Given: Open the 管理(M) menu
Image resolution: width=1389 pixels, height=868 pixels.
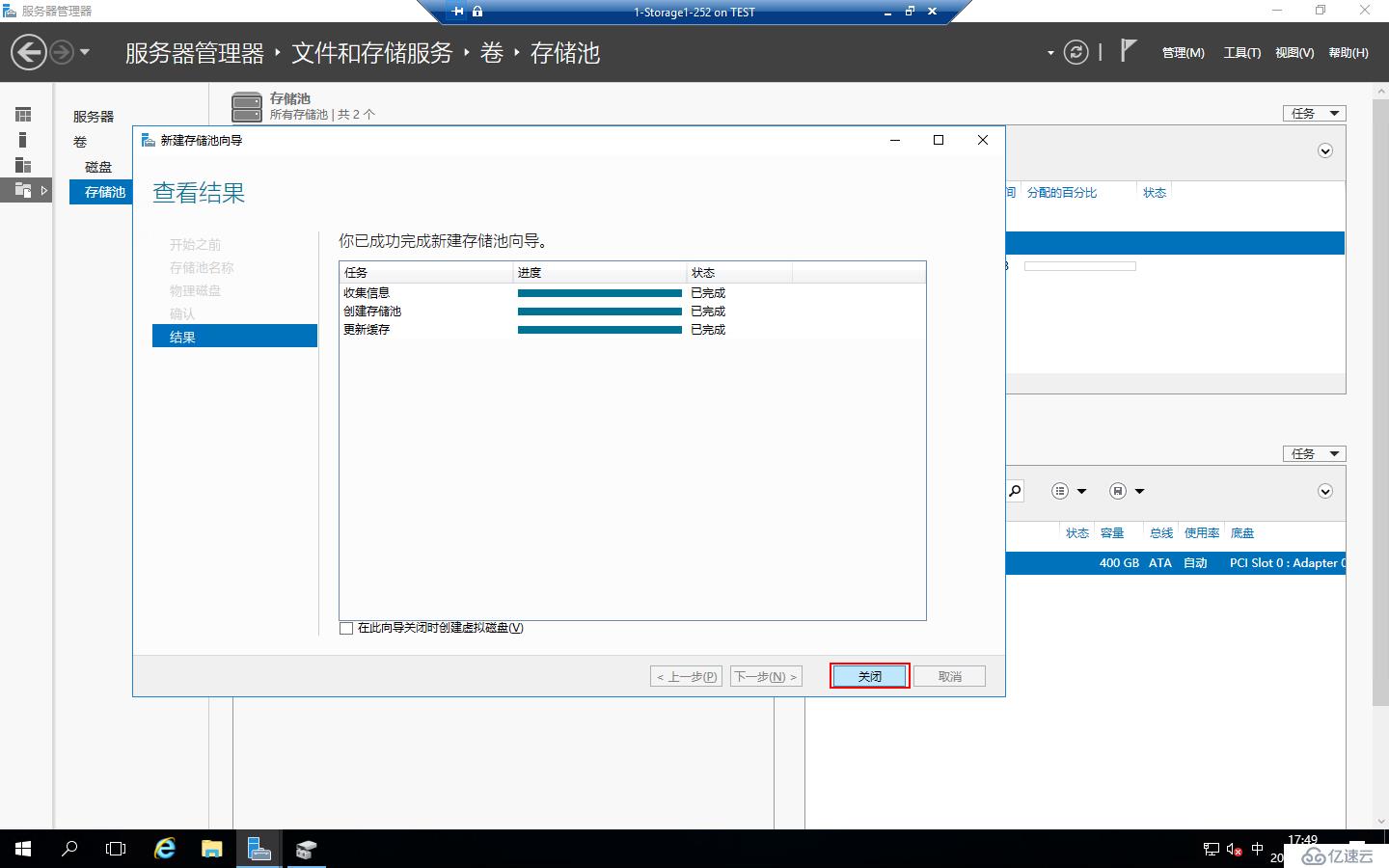Looking at the screenshot, I should [1183, 53].
